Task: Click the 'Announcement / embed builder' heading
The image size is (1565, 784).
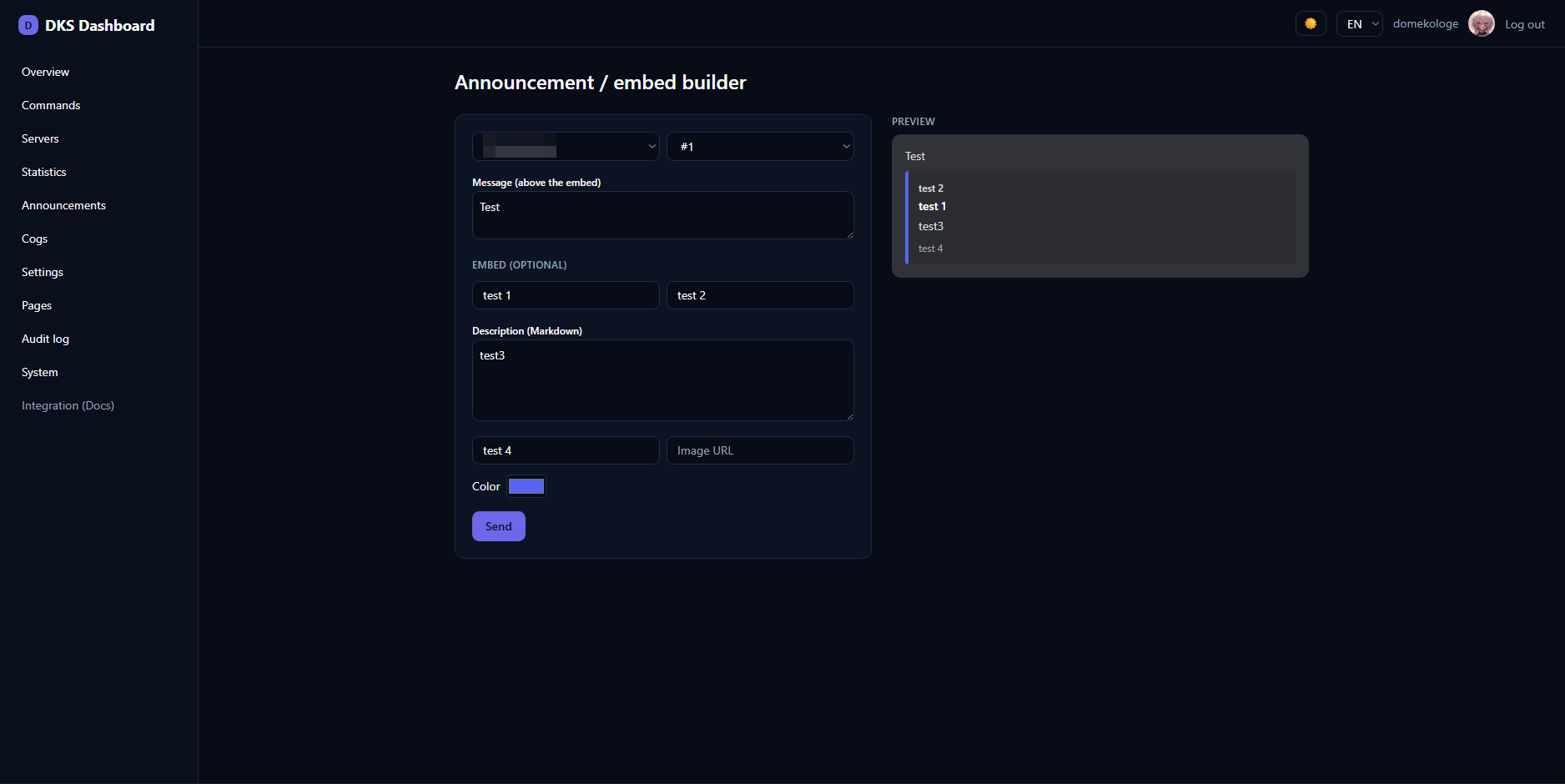Action: 601,83
